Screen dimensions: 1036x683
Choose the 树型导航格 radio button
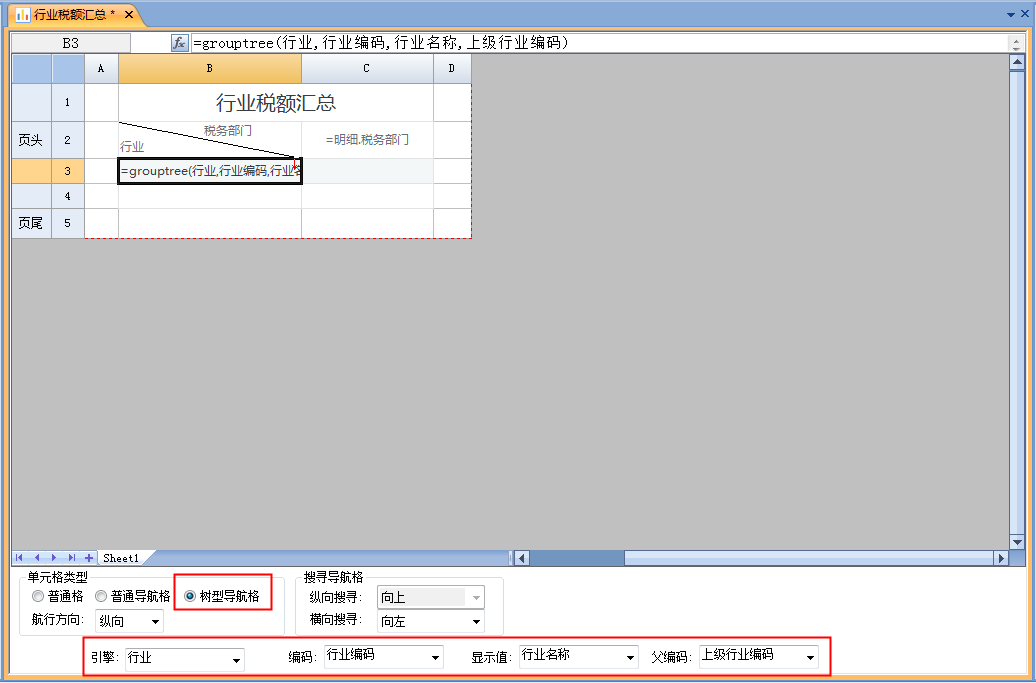point(190,596)
